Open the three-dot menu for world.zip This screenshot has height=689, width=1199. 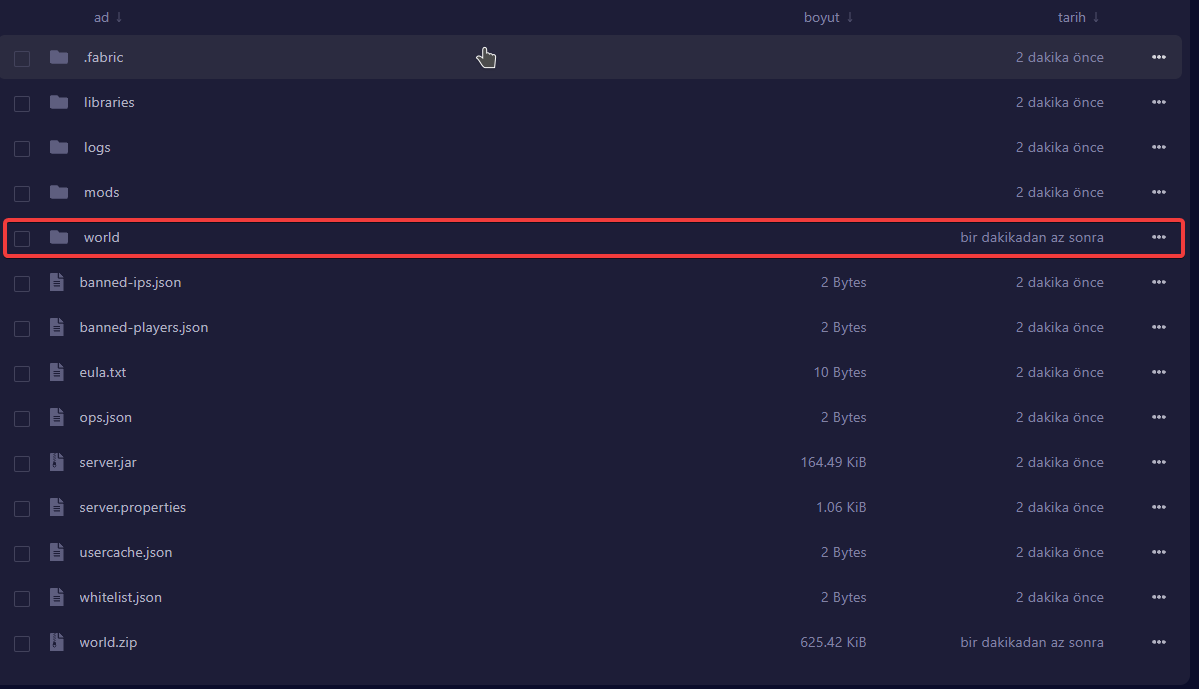(x=1158, y=642)
